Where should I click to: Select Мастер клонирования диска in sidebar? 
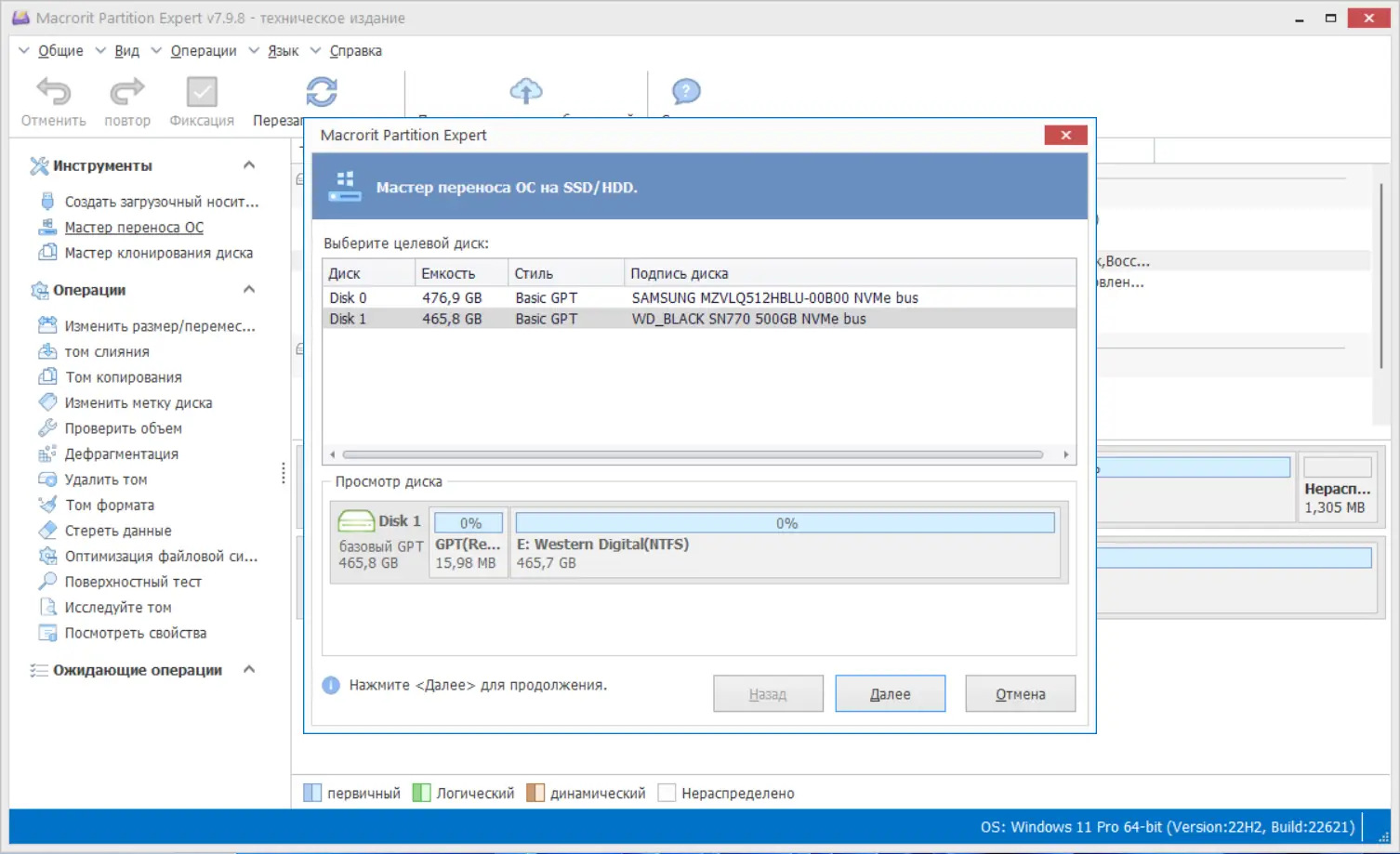click(159, 253)
